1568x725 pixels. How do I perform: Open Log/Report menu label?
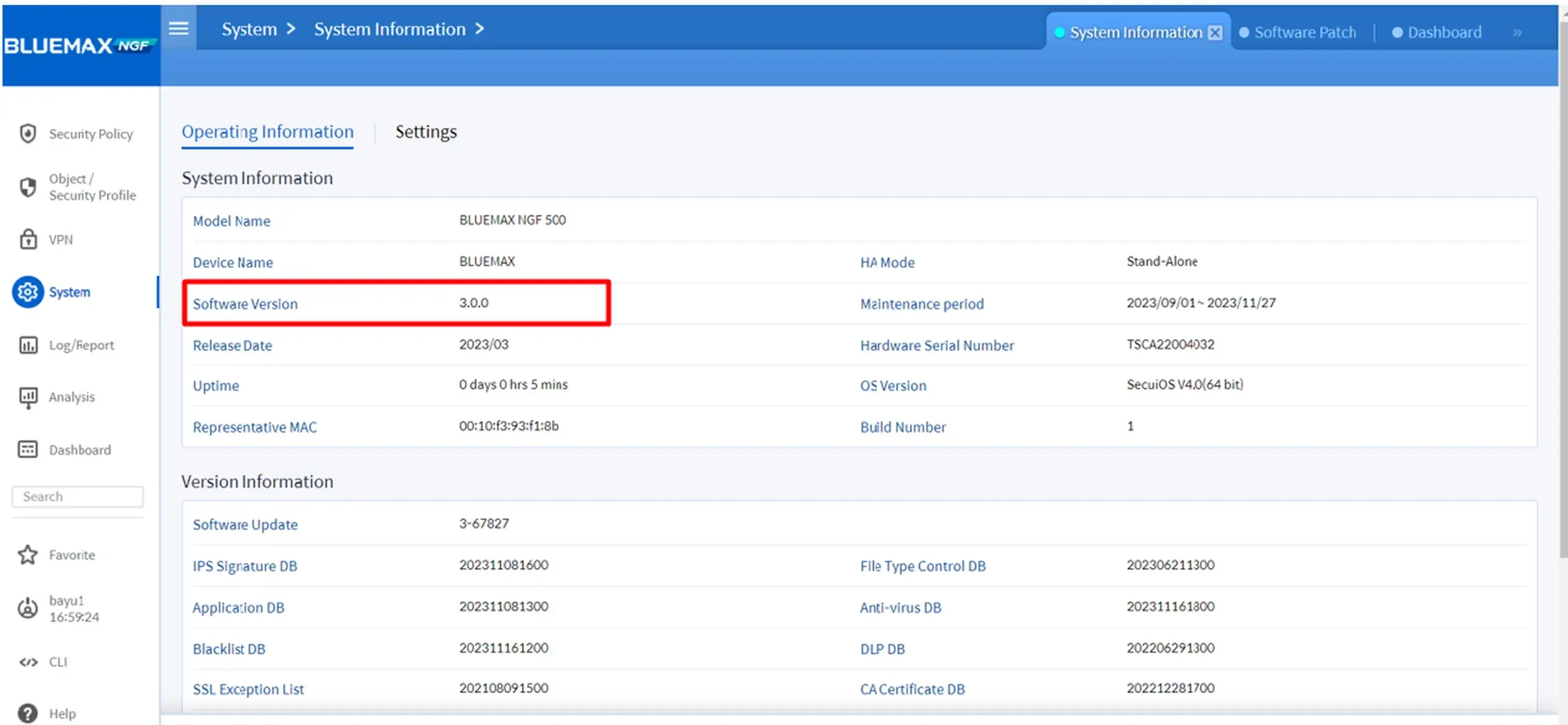[x=81, y=345]
